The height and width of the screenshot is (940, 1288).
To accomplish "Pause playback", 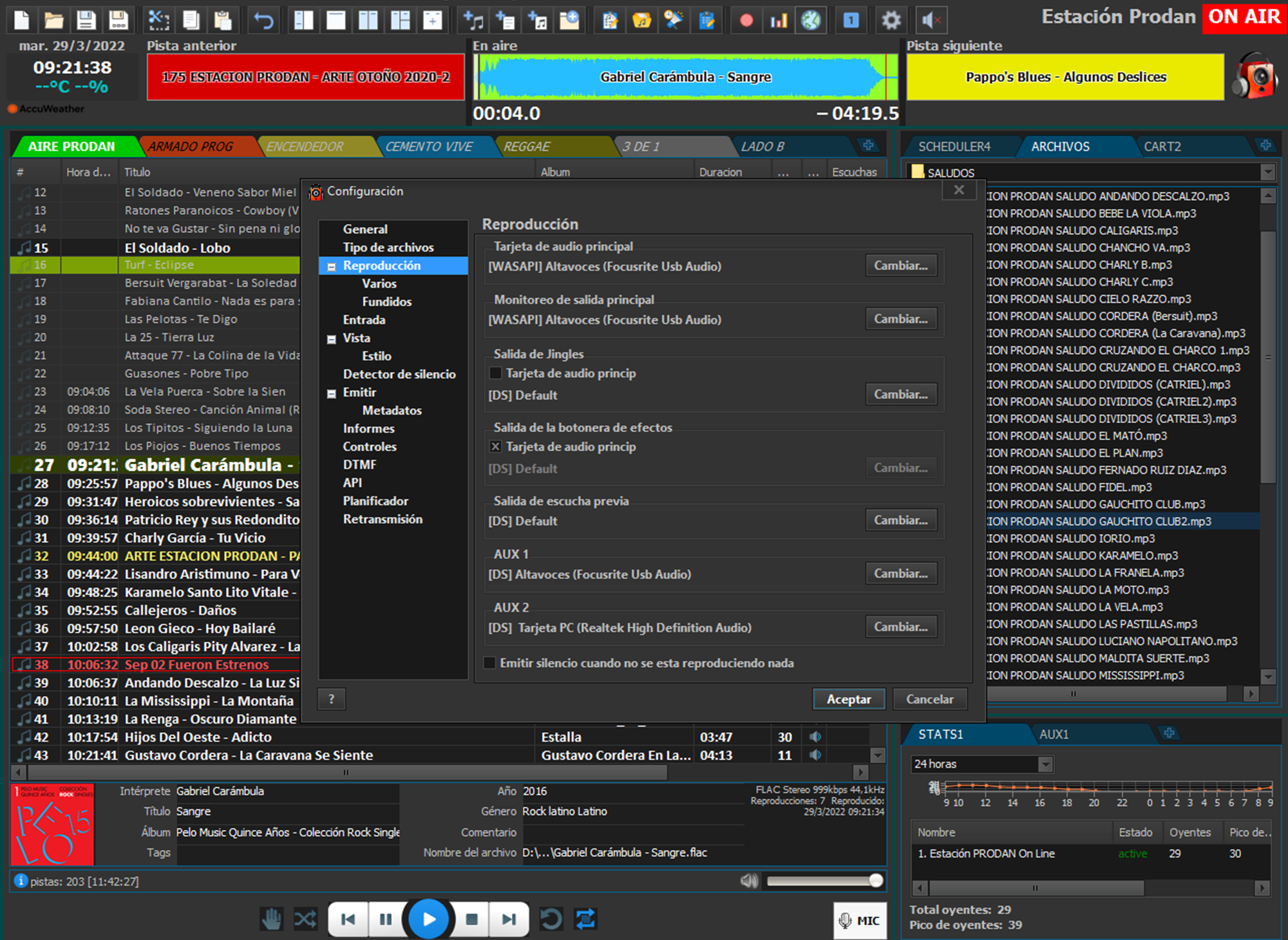I will point(386,919).
